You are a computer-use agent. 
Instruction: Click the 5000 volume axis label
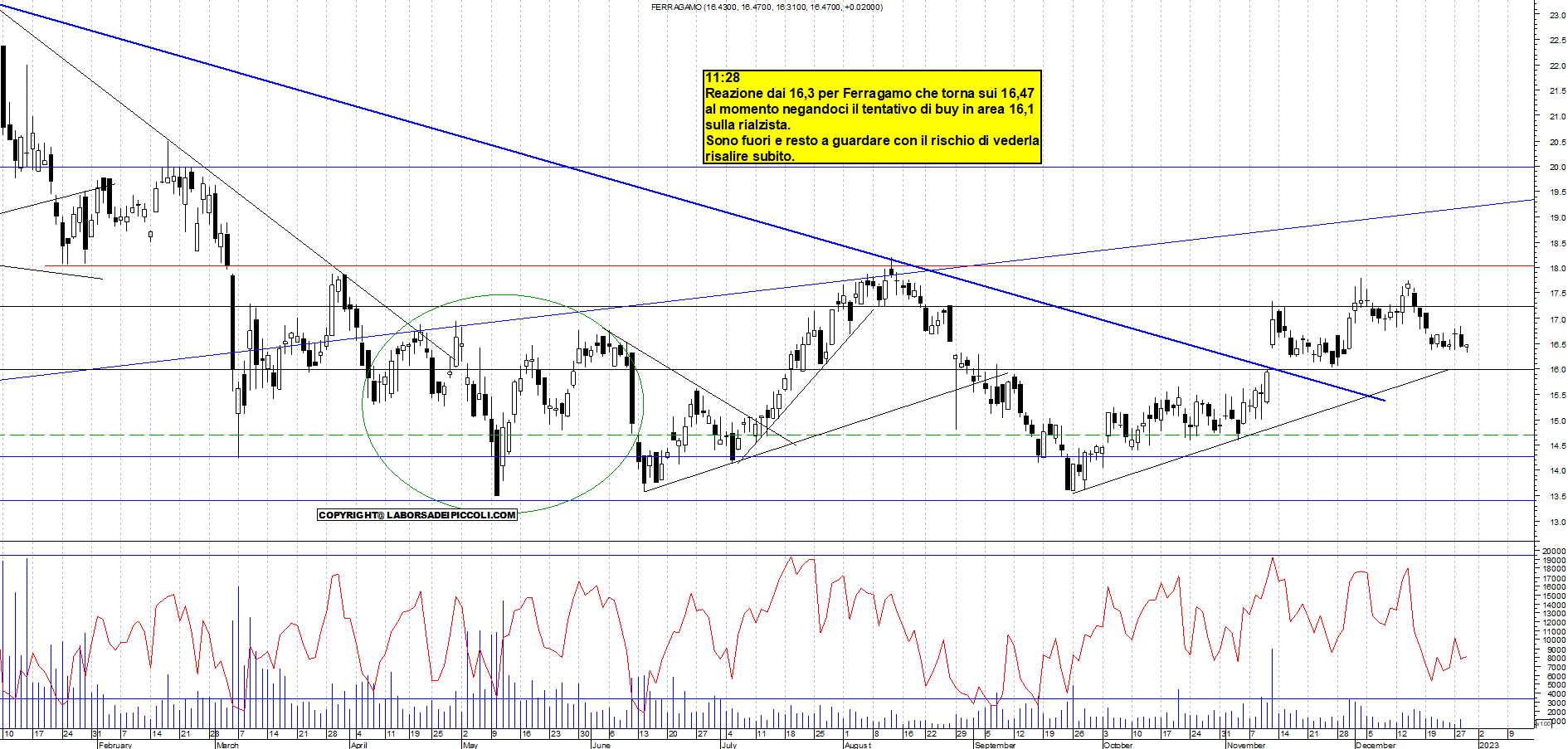pos(1556,685)
